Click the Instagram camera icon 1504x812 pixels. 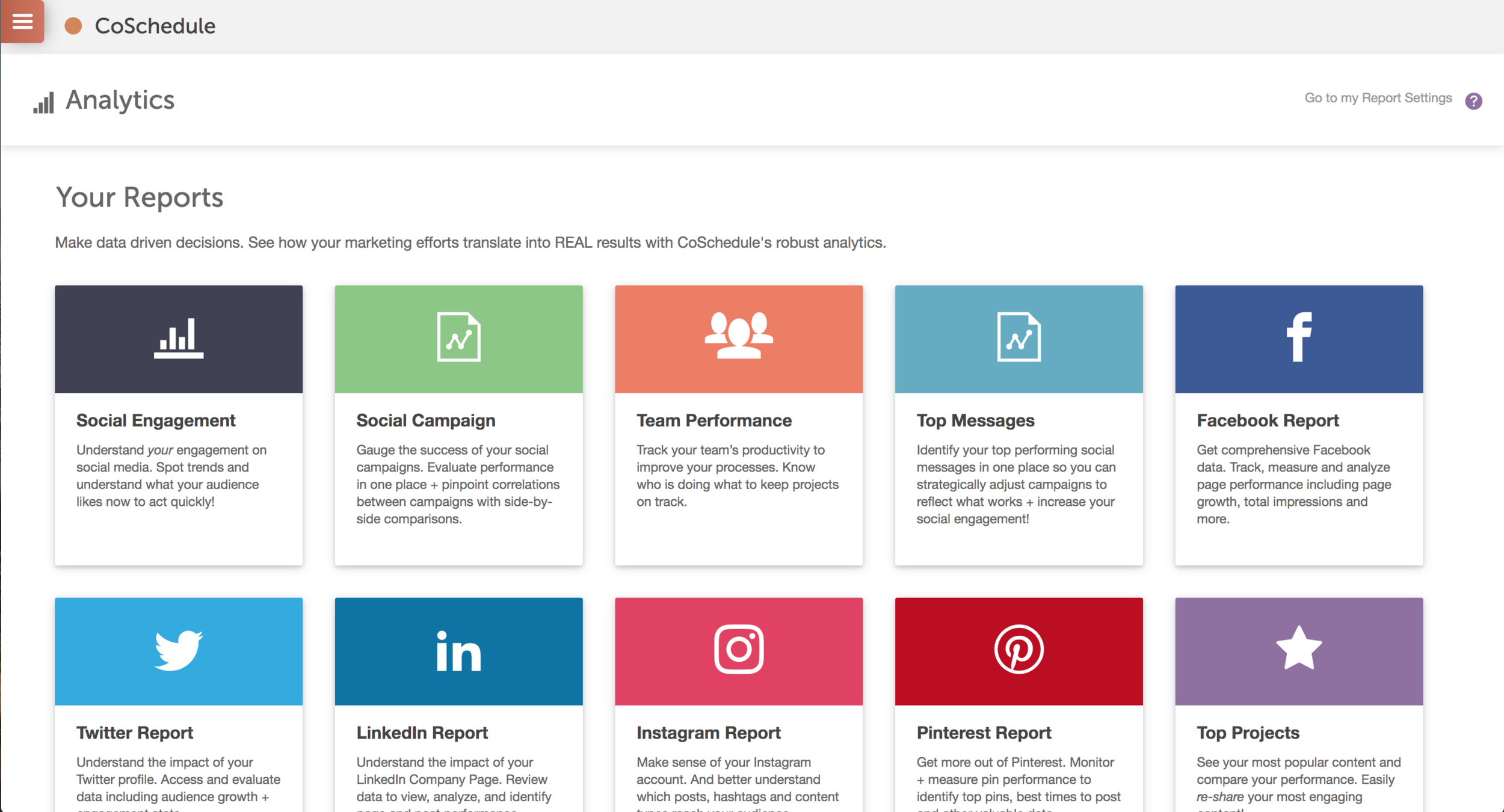pos(739,650)
